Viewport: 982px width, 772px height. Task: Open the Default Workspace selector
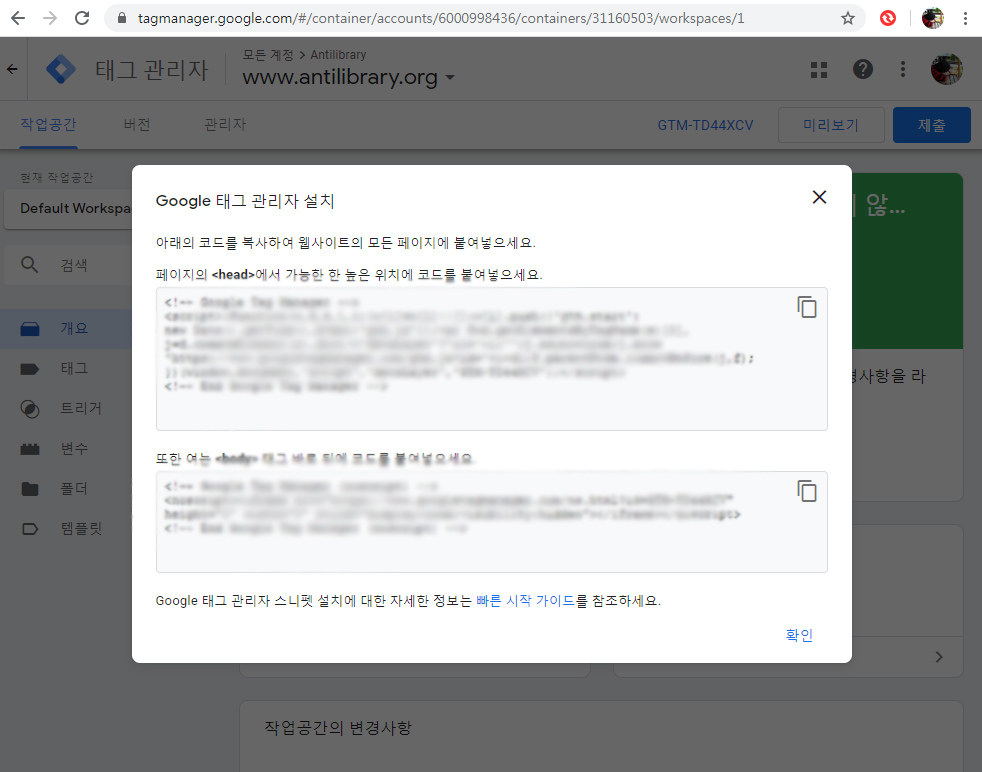(x=68, y=208)
